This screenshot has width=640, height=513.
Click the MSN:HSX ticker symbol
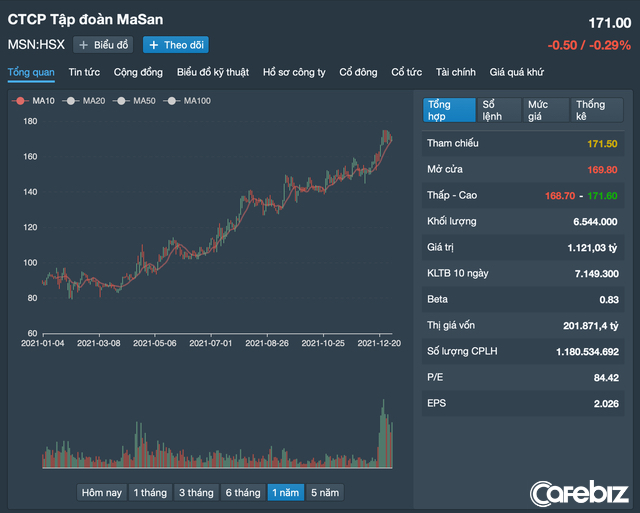36,44
